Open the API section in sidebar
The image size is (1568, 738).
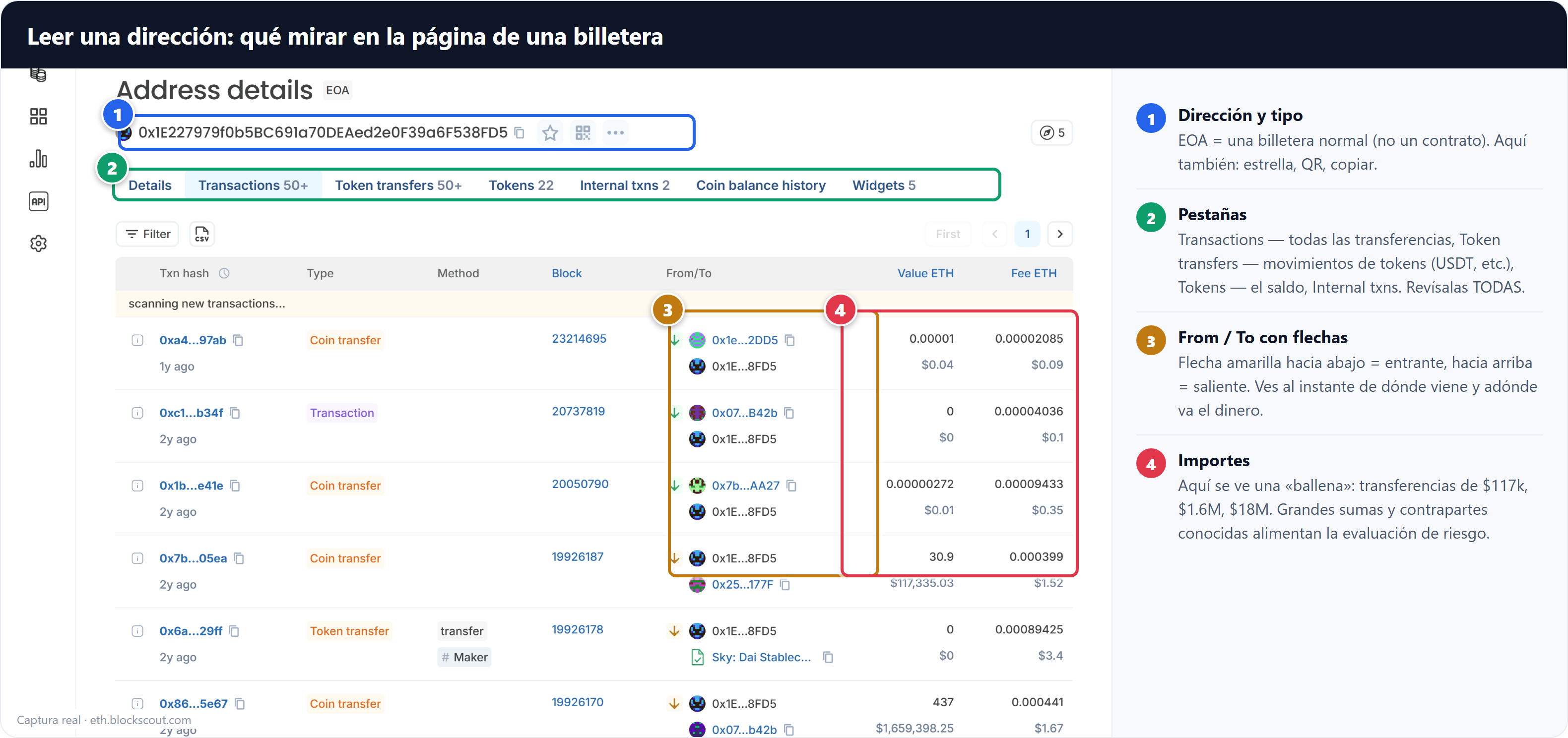[38, 201]
